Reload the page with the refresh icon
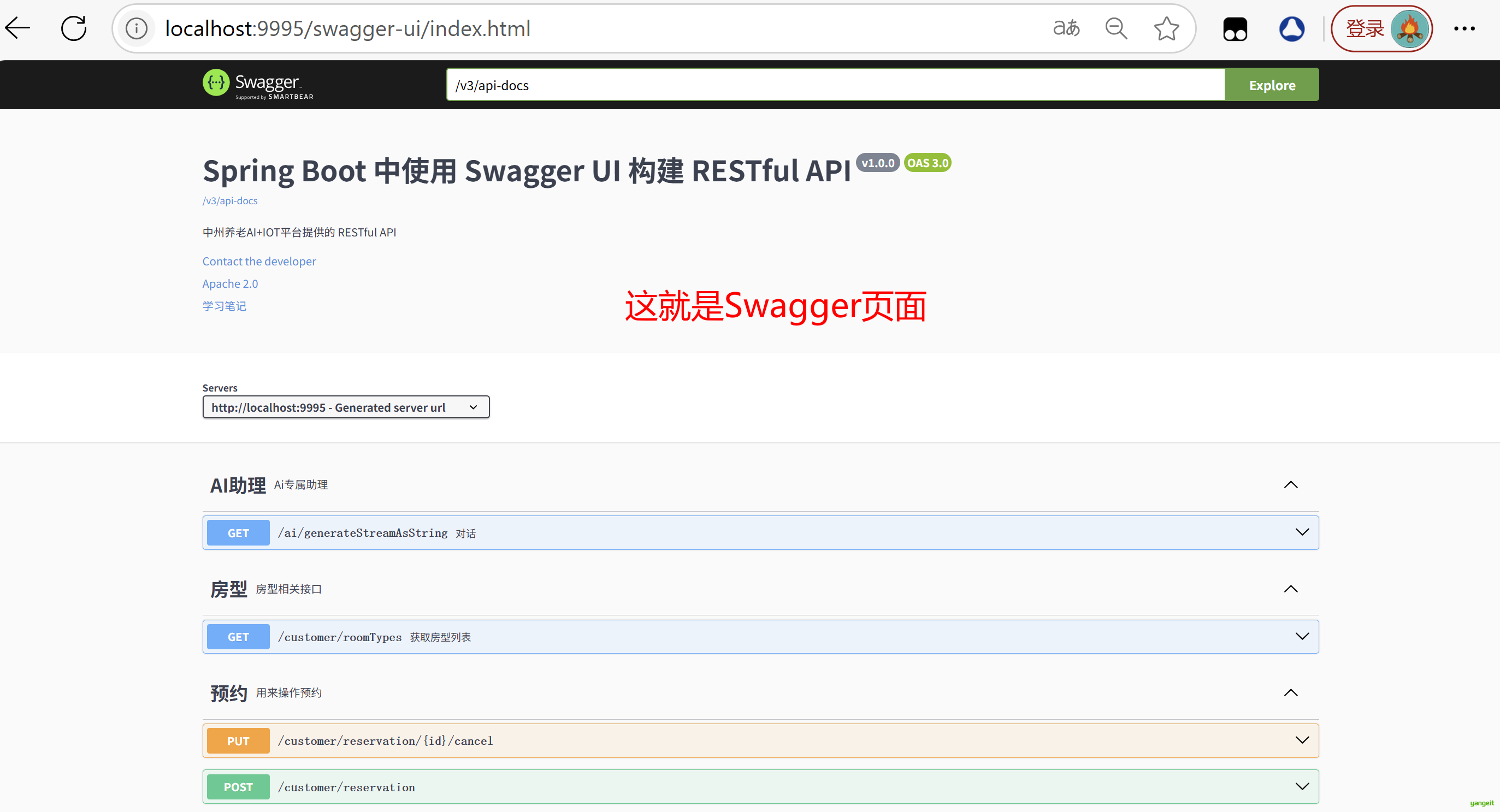The height and width of the screenshot is (812, 1500). click(74, 28)
